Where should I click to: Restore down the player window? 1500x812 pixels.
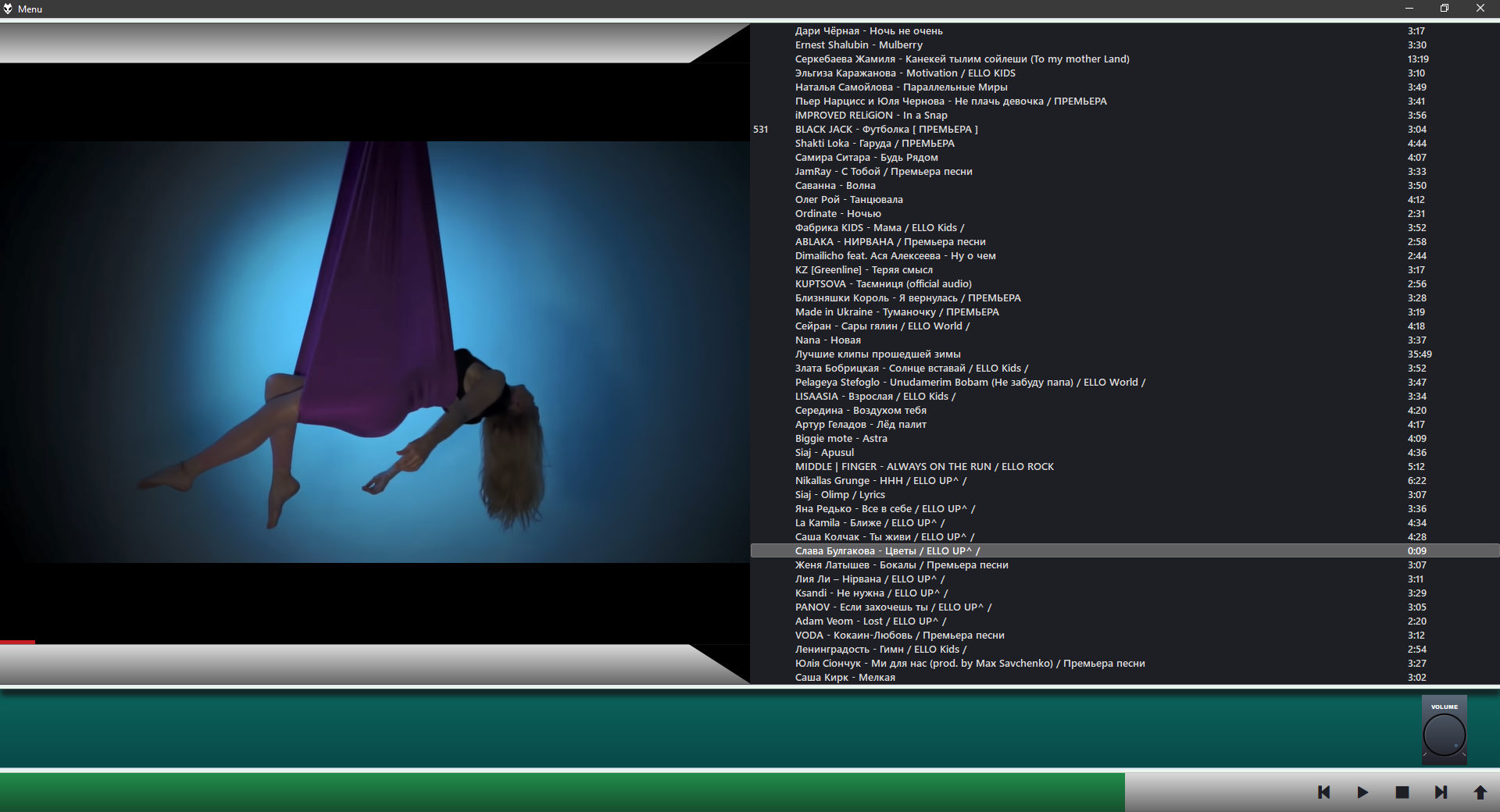point(1444,9)
